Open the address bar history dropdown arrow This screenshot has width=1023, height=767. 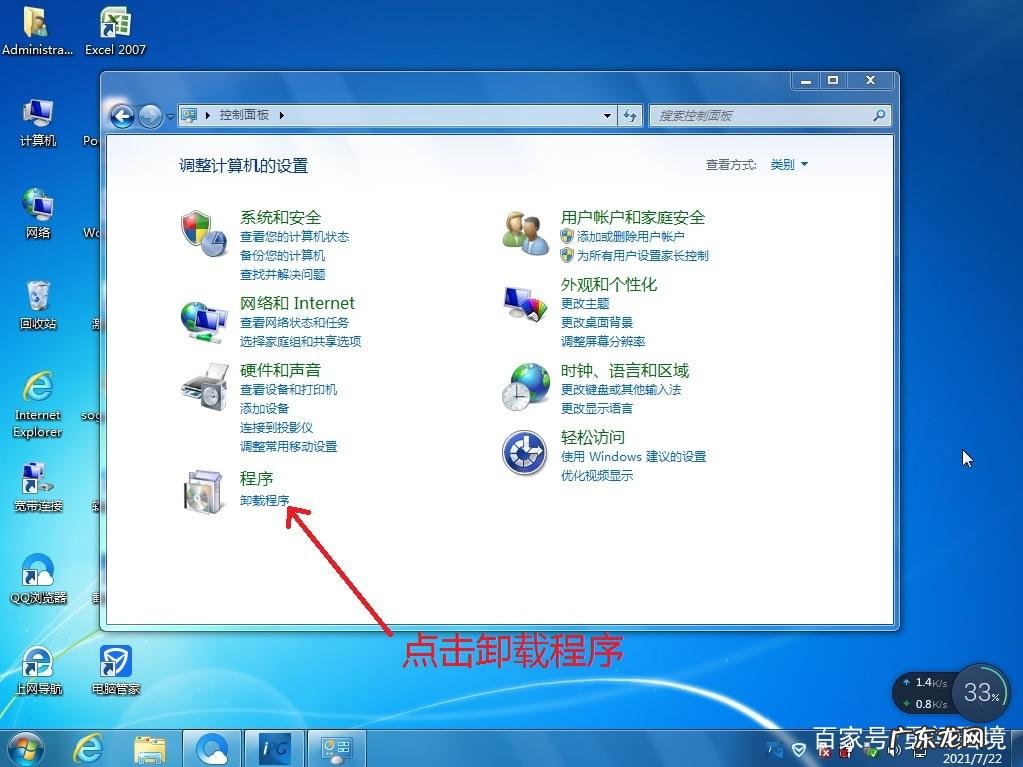(x=607, y=116)
